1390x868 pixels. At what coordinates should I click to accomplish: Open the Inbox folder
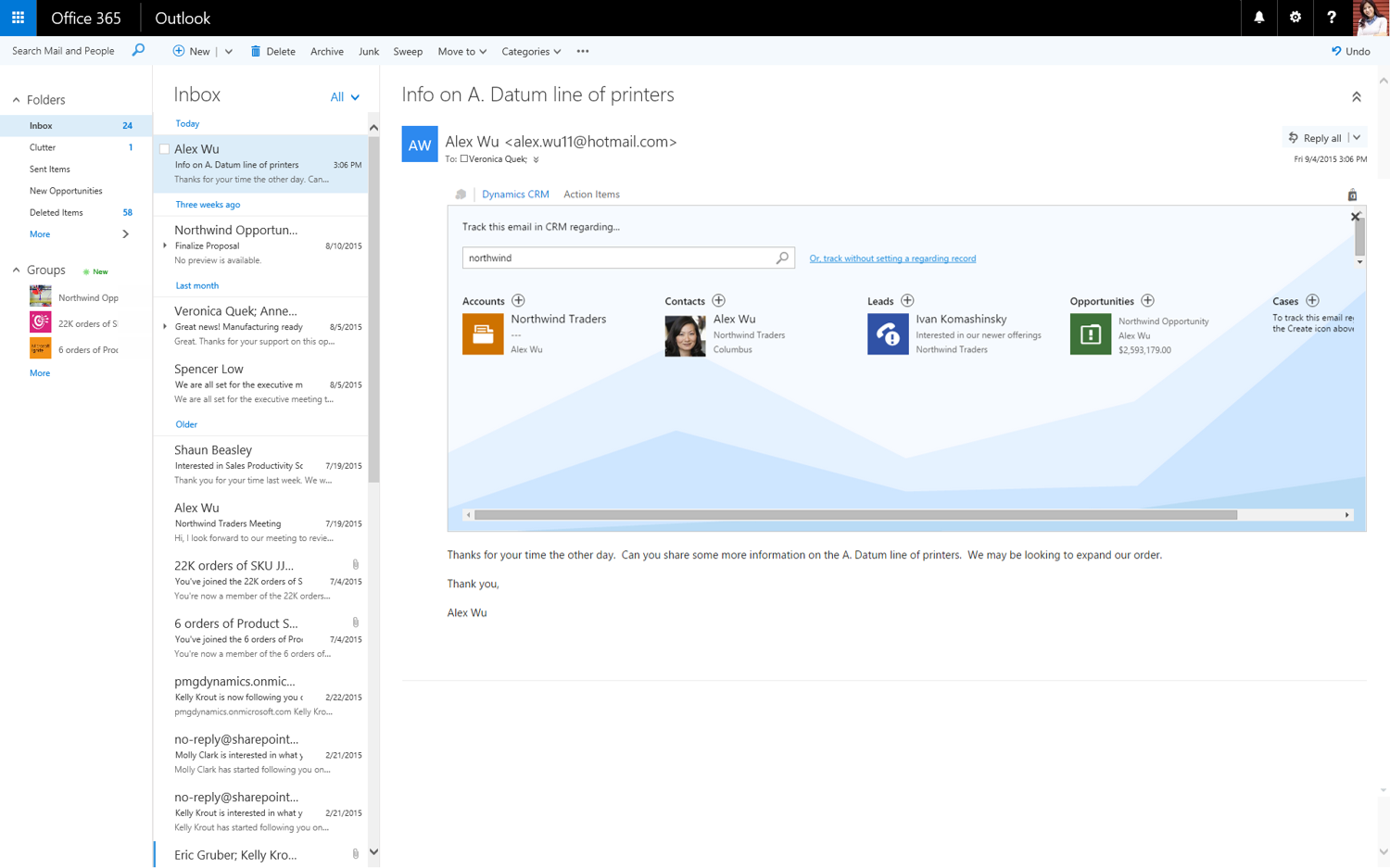(x=76, y=125)
